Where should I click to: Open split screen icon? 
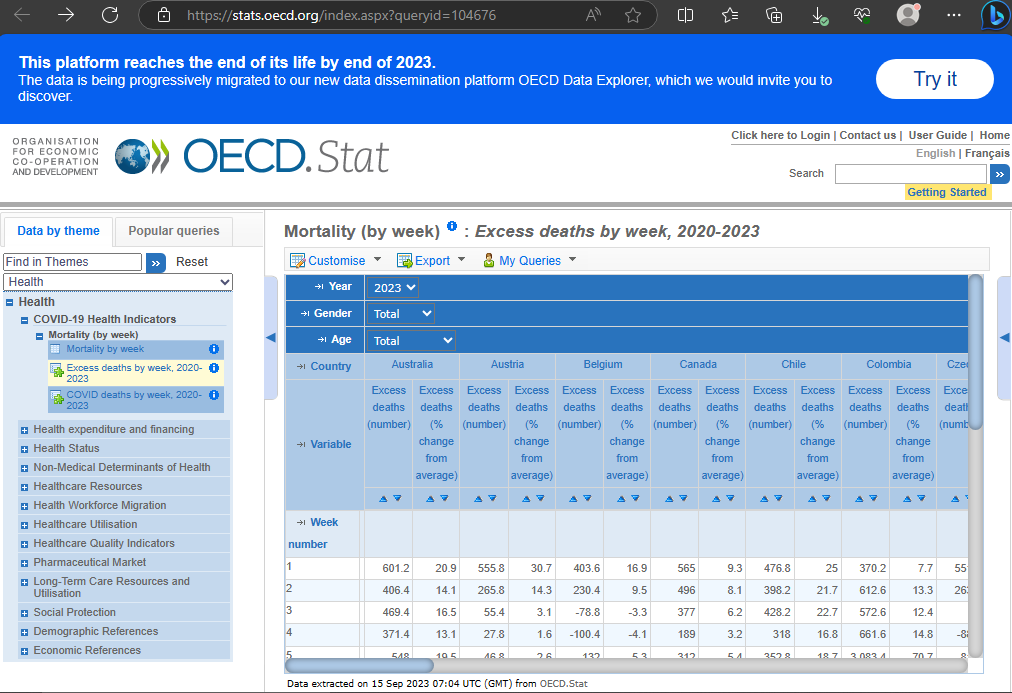[685, 15]
